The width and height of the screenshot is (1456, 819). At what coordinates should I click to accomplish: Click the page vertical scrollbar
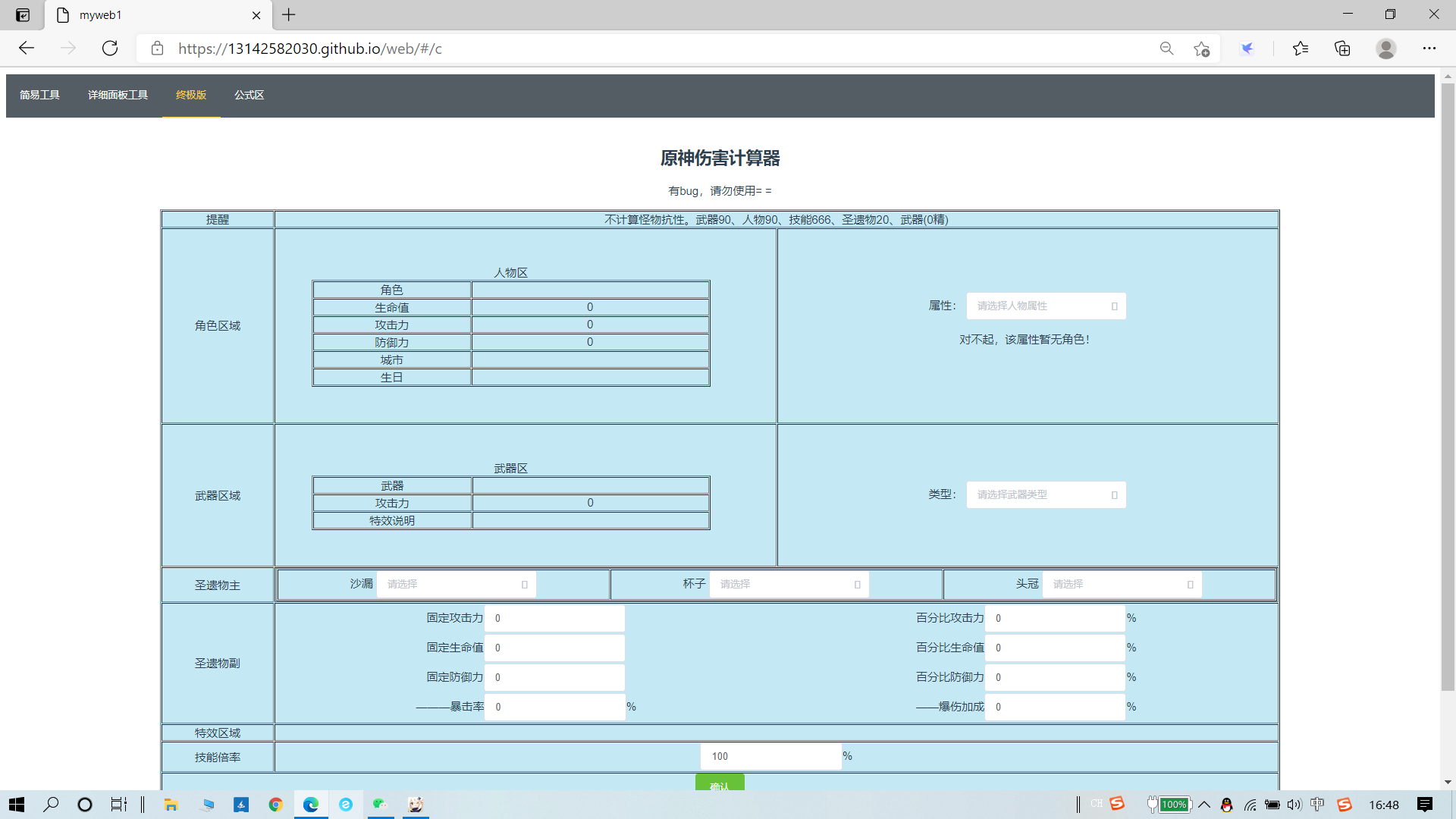[x=1448, y=387]
